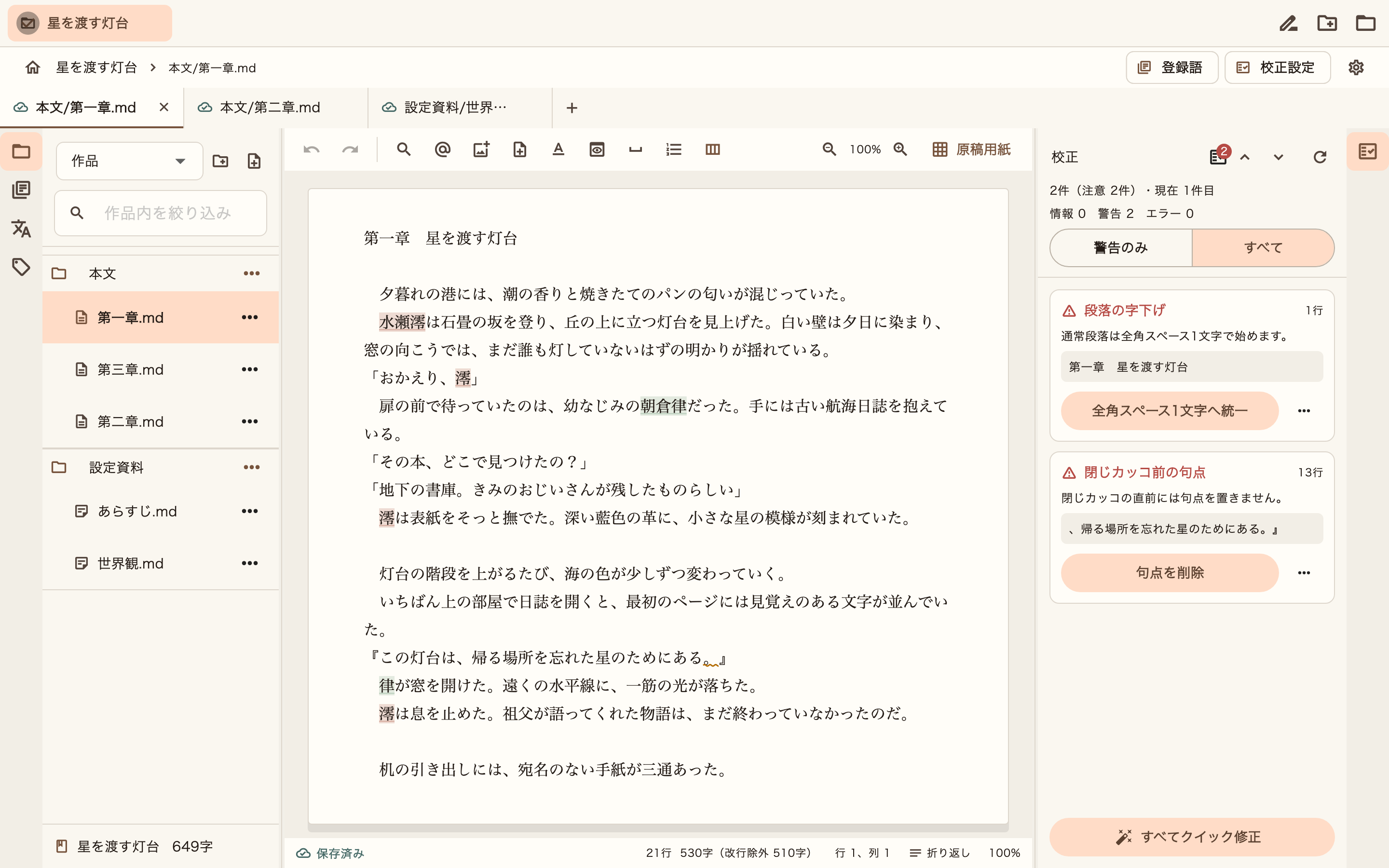Image resolution: width=1389 pixels, height=868 pixels.
Task: Close the 本文/第一章.md tab
Action: tap(164, 108)
